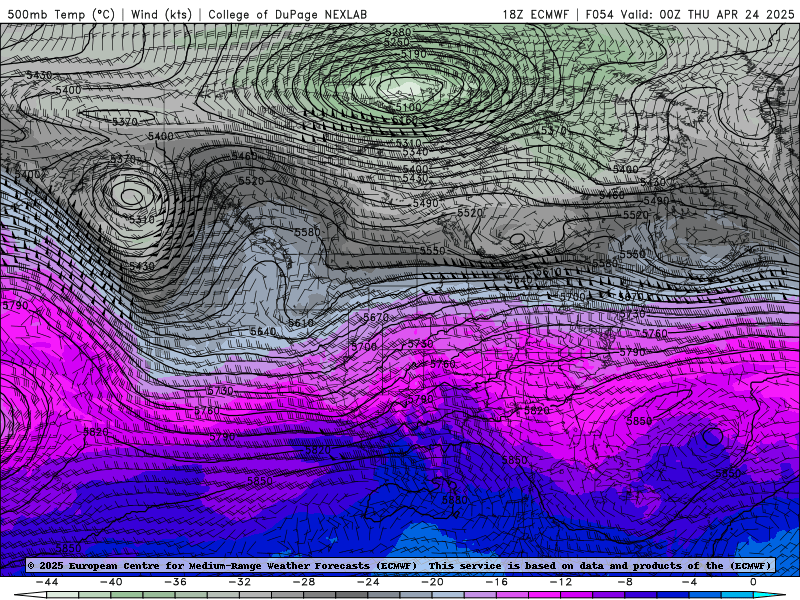This screenshot has width=800, height=600.
Task: Click the 'F054 Valid: 00Z THU APR 24 2025' text
Action: pyautogui.click(x=690, y=14)
